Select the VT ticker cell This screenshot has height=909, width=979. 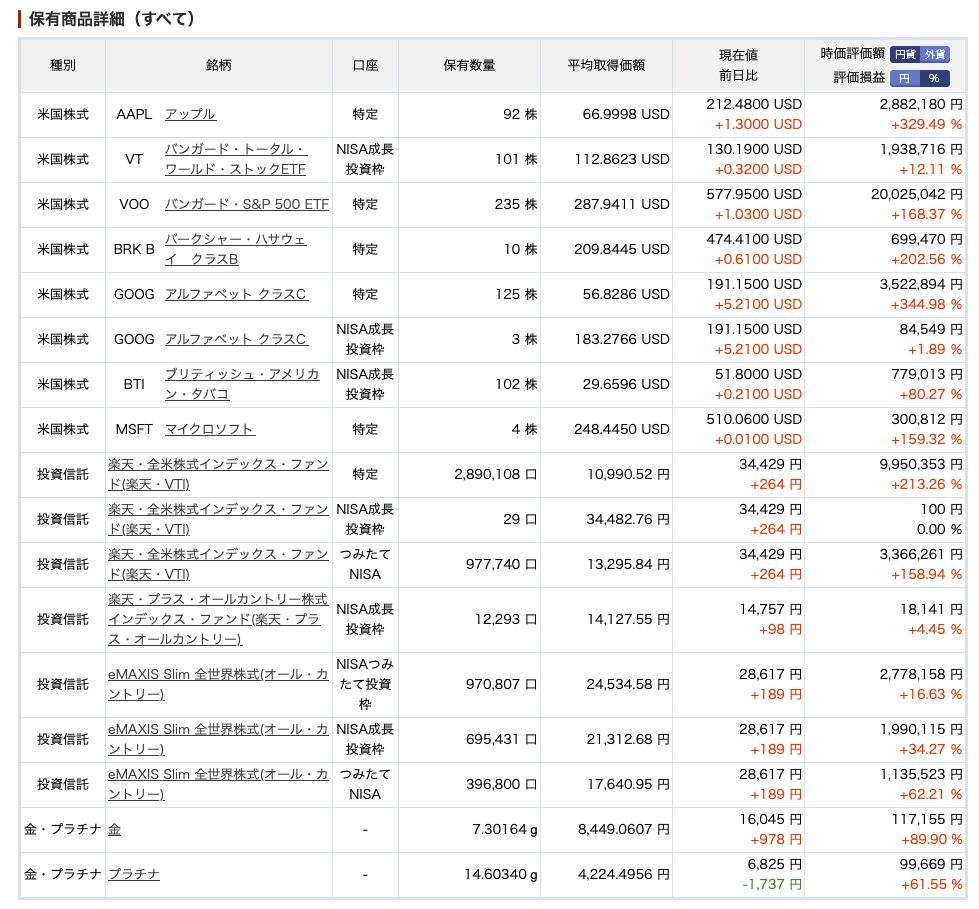pos(134,159)
